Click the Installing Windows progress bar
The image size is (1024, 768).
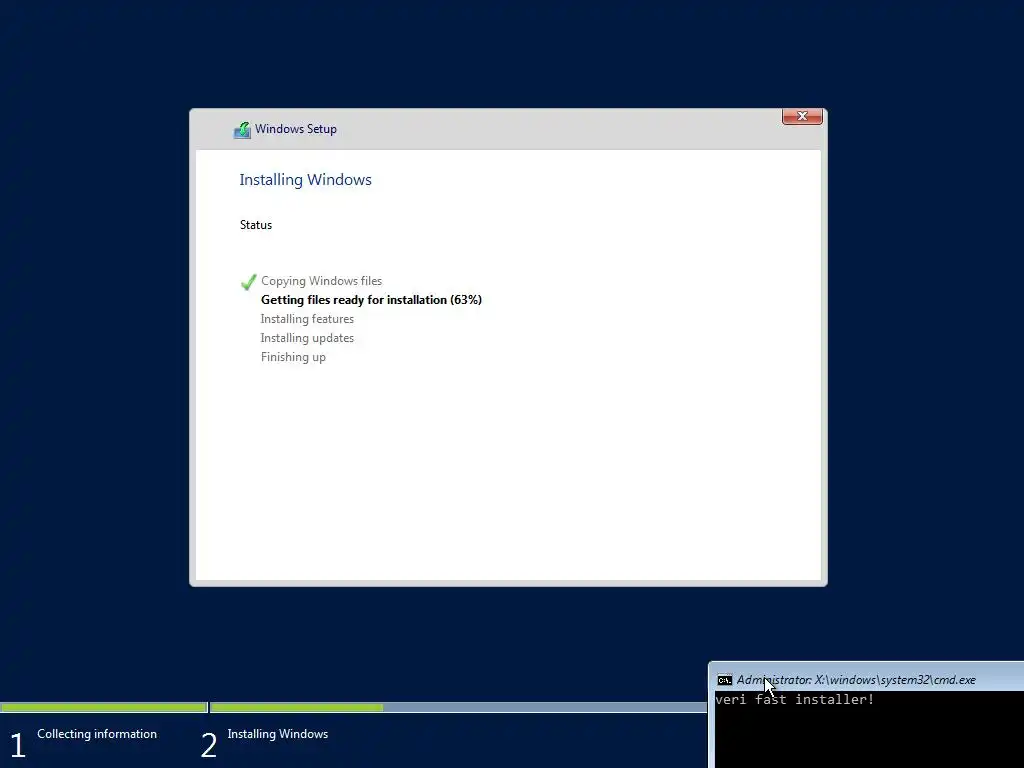click(x=458, y=707)
